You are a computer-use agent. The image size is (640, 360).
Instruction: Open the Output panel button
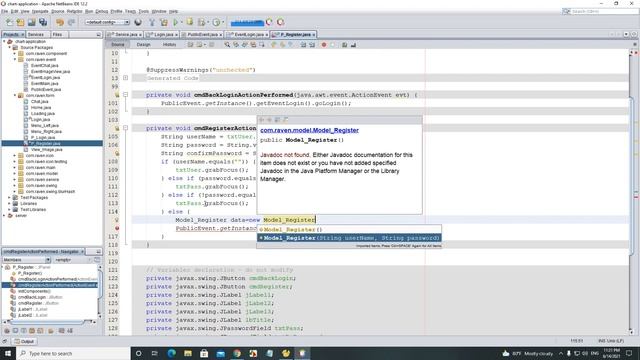(24, 341)
